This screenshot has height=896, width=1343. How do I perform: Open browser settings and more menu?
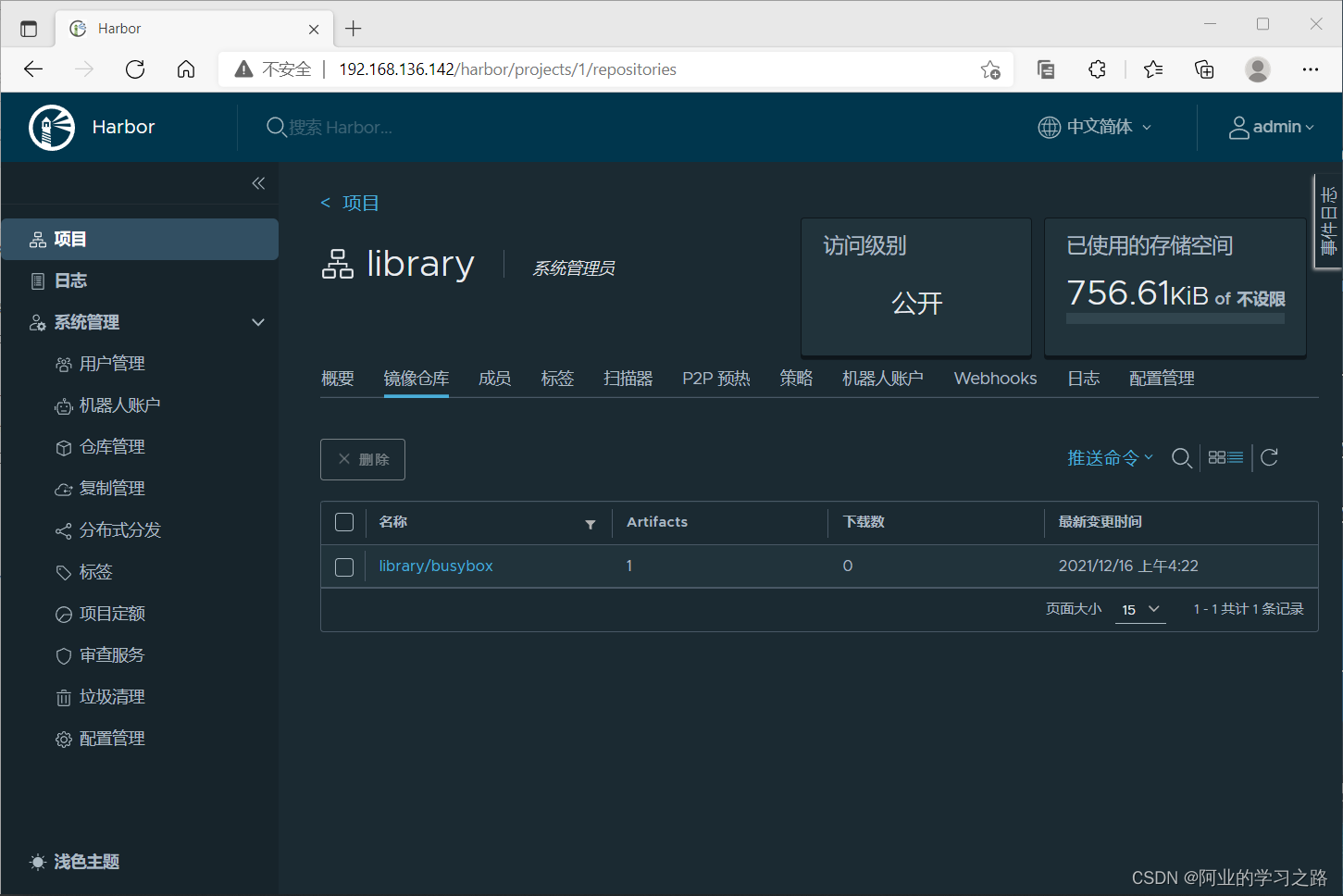coord(1311,69)
